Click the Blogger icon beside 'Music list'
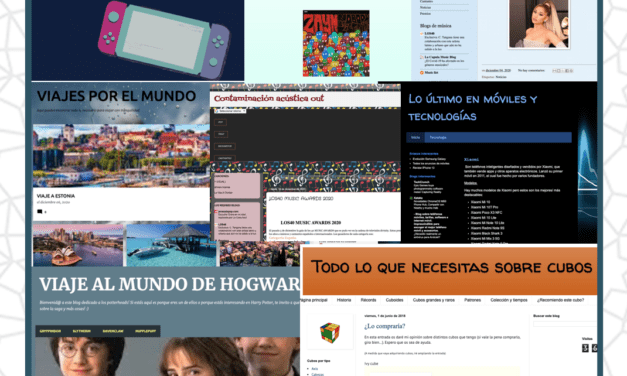This screenshot has height=376, width=627. point(421,72)
